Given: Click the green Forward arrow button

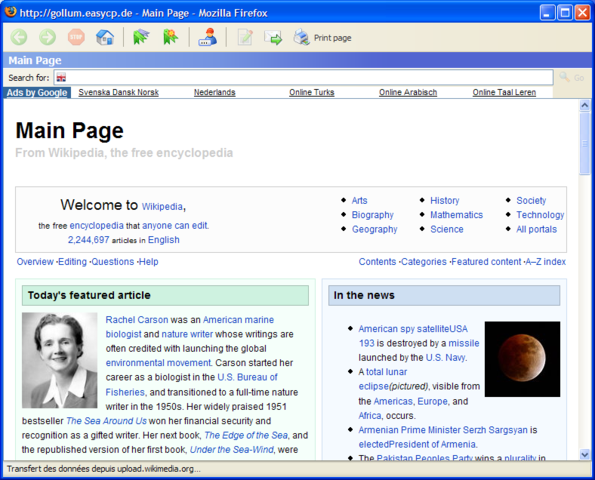Looking at the screenshot, I should coord(47,37).
